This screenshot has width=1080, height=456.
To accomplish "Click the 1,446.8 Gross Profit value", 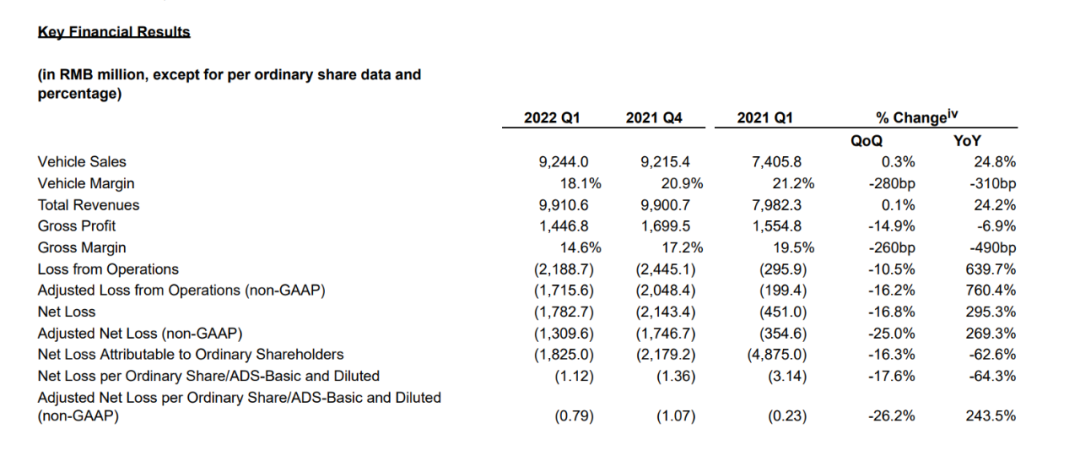I will (563, 226).
